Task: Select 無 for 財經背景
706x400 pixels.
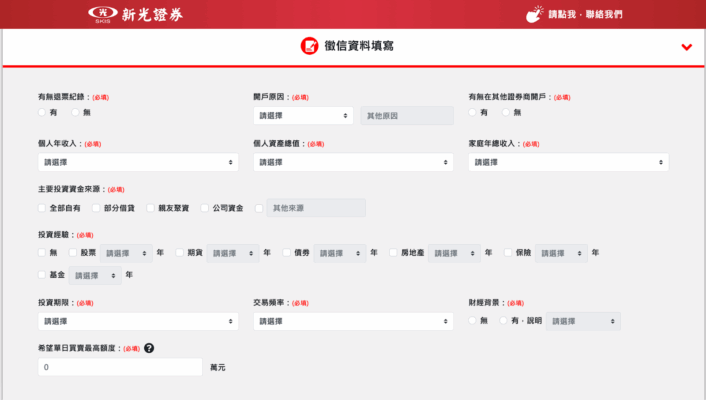Action: pyautogui.click(x=472, y=320)
